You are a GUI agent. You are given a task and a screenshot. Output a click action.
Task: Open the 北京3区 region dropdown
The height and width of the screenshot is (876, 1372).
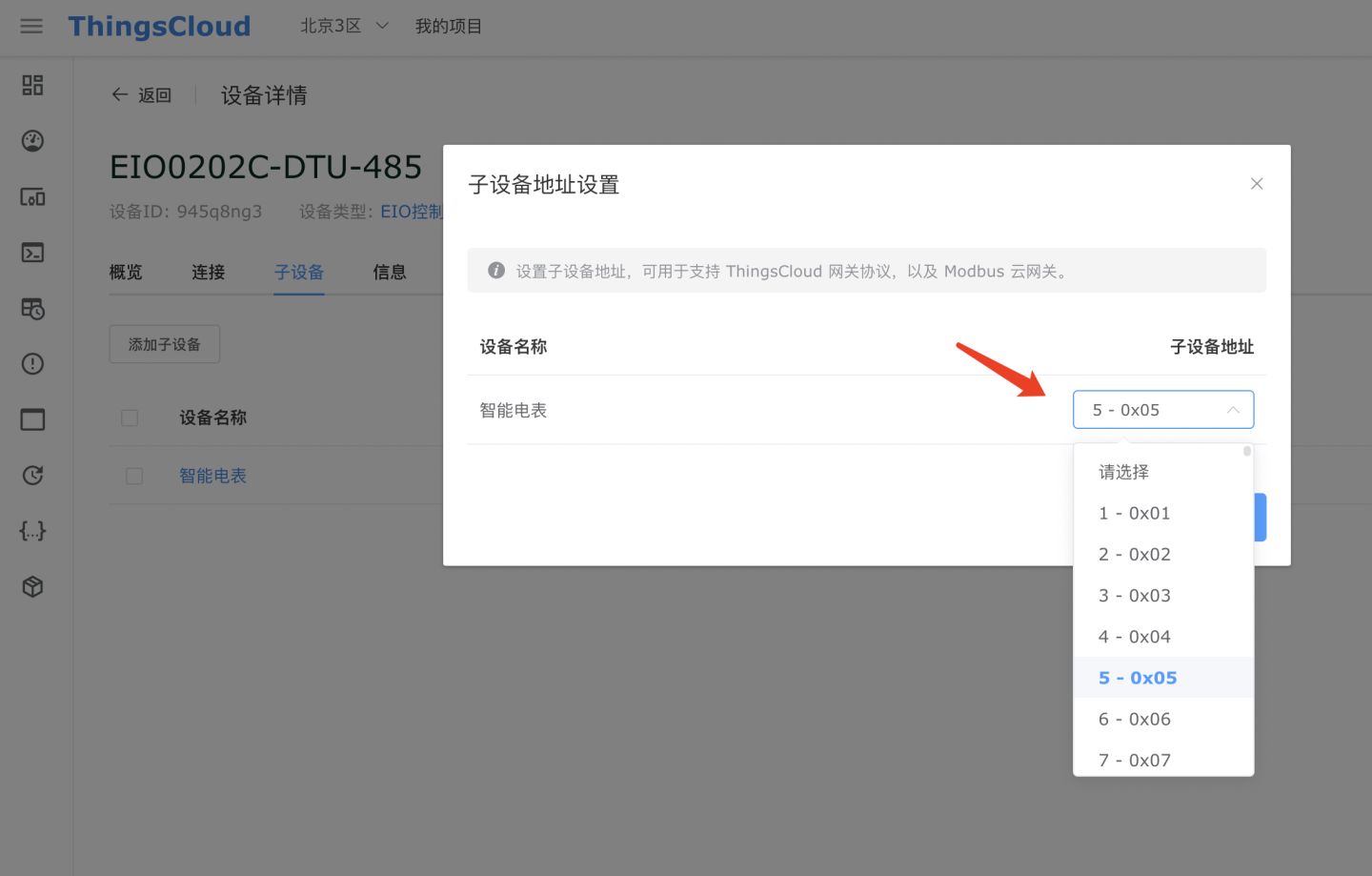click(x=342, y=27)
